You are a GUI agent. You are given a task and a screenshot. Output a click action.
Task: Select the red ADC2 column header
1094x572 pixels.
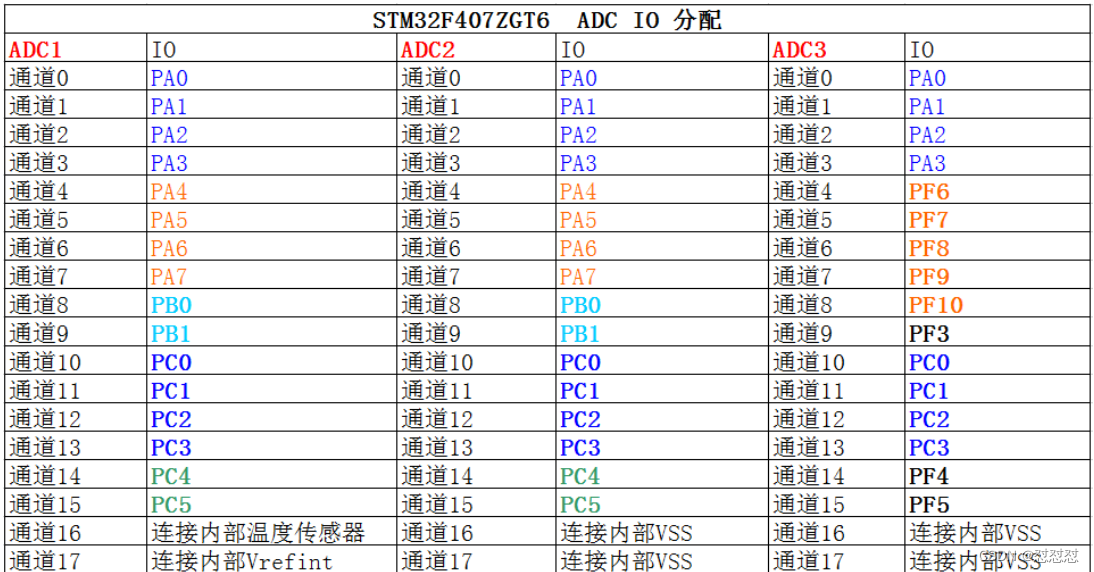coord(428,50)
